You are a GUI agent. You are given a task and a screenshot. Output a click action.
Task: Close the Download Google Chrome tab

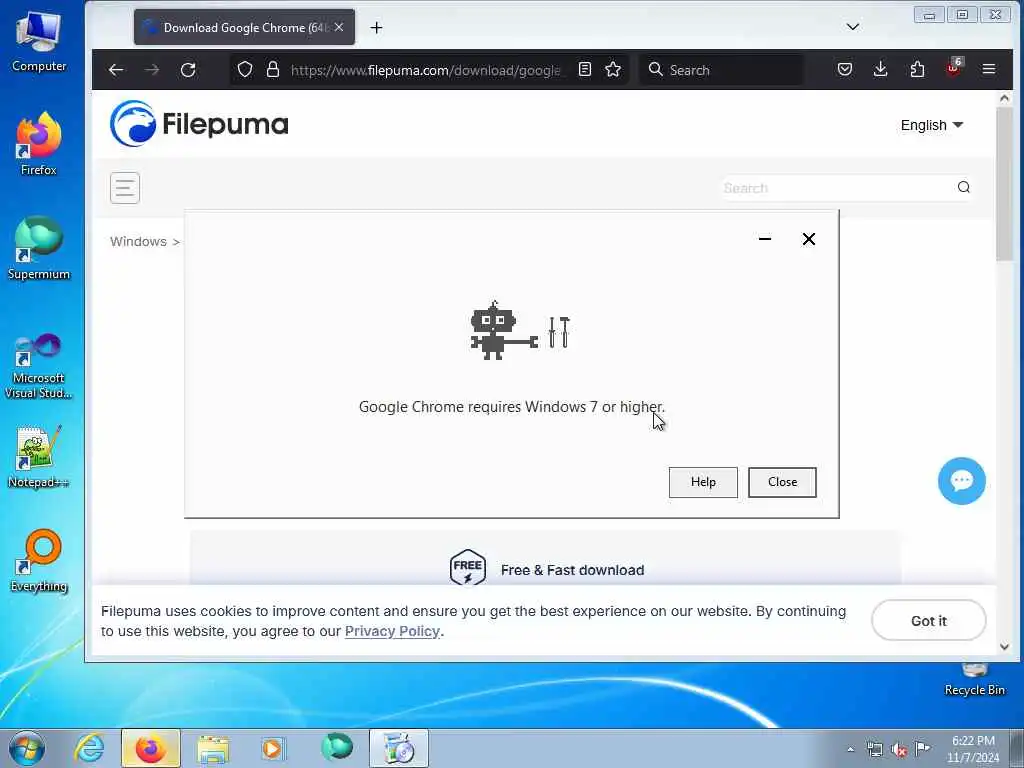[x=339, y=27]
